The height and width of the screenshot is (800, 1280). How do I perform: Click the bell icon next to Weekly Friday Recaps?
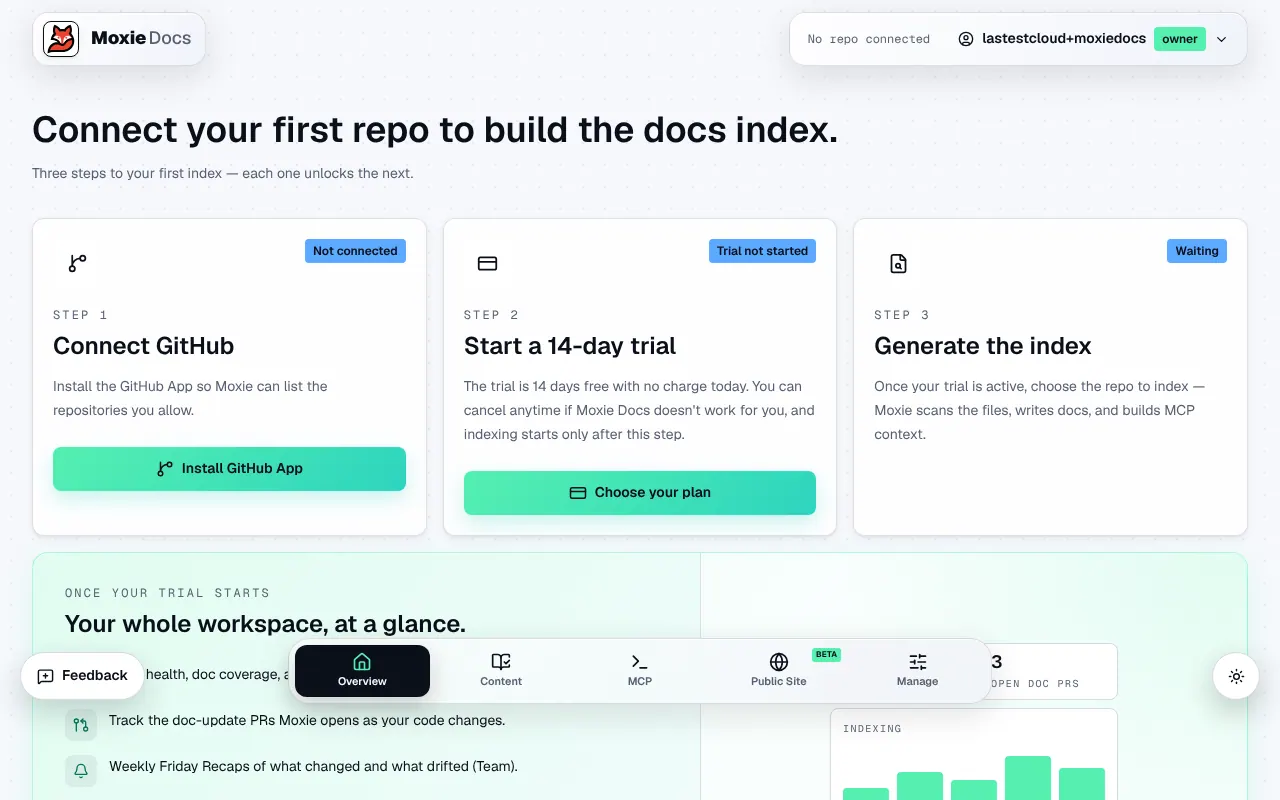coord(81,770)
